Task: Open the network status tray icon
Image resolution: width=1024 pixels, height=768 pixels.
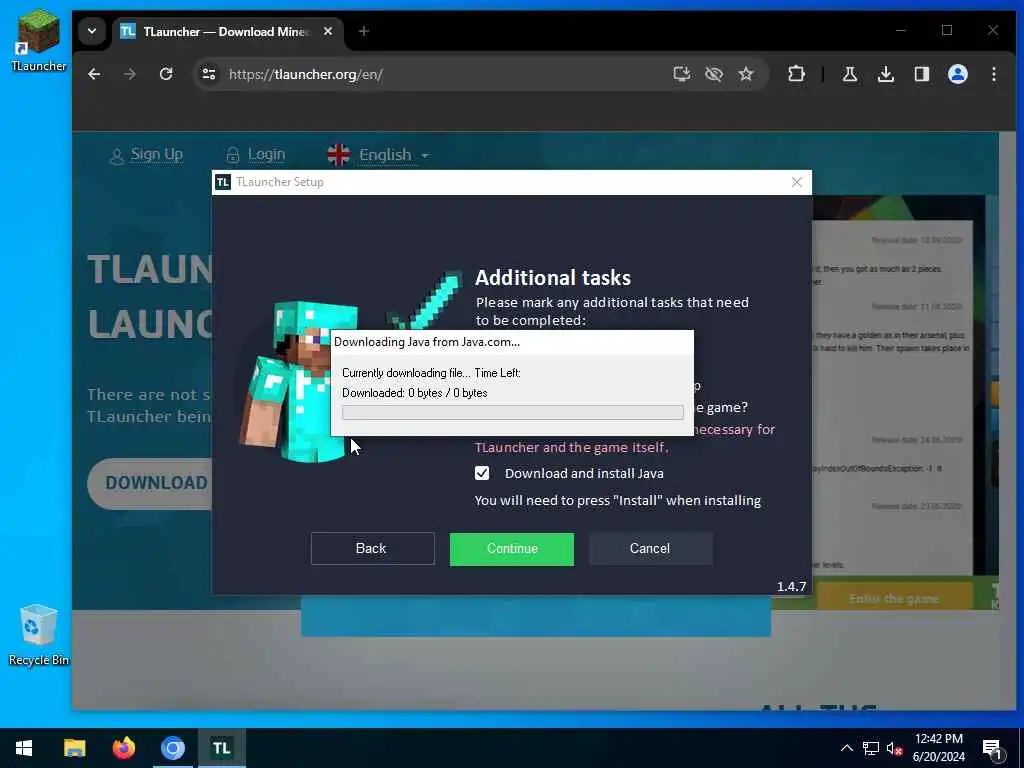Action: pos(871,748)
